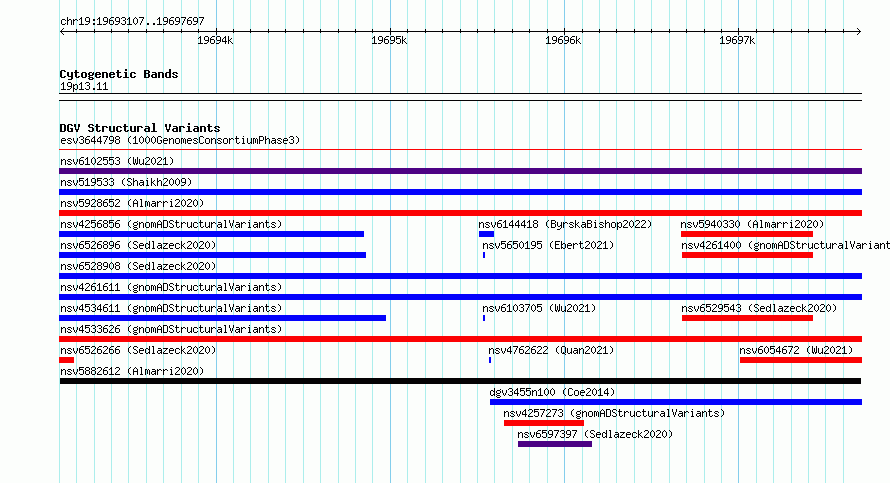Click the 19695k ruler mark
The image size is (890, 483).
click(x=389, y=40)
